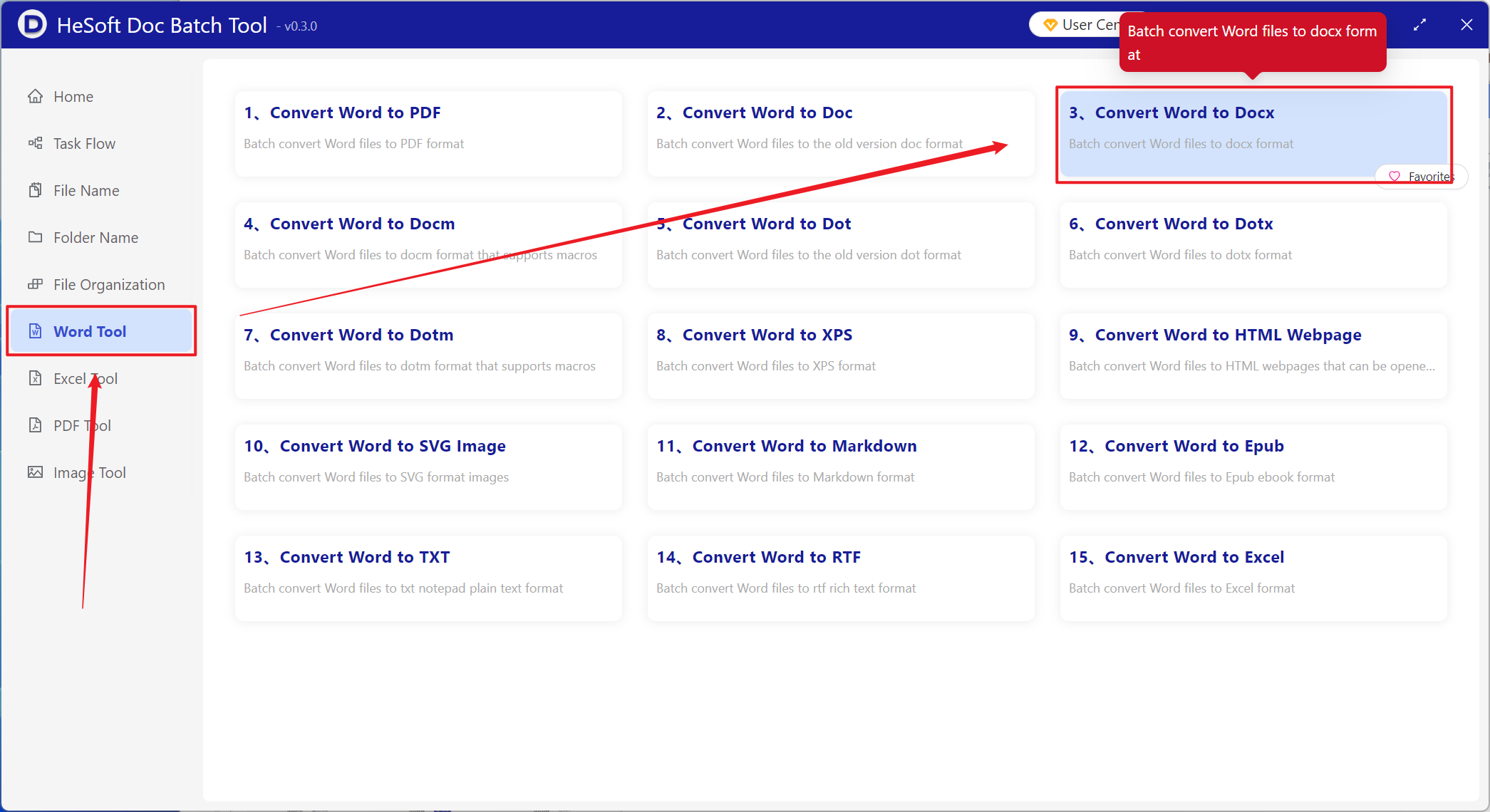Click the User Center diamond icon

tap(1050, 25)
